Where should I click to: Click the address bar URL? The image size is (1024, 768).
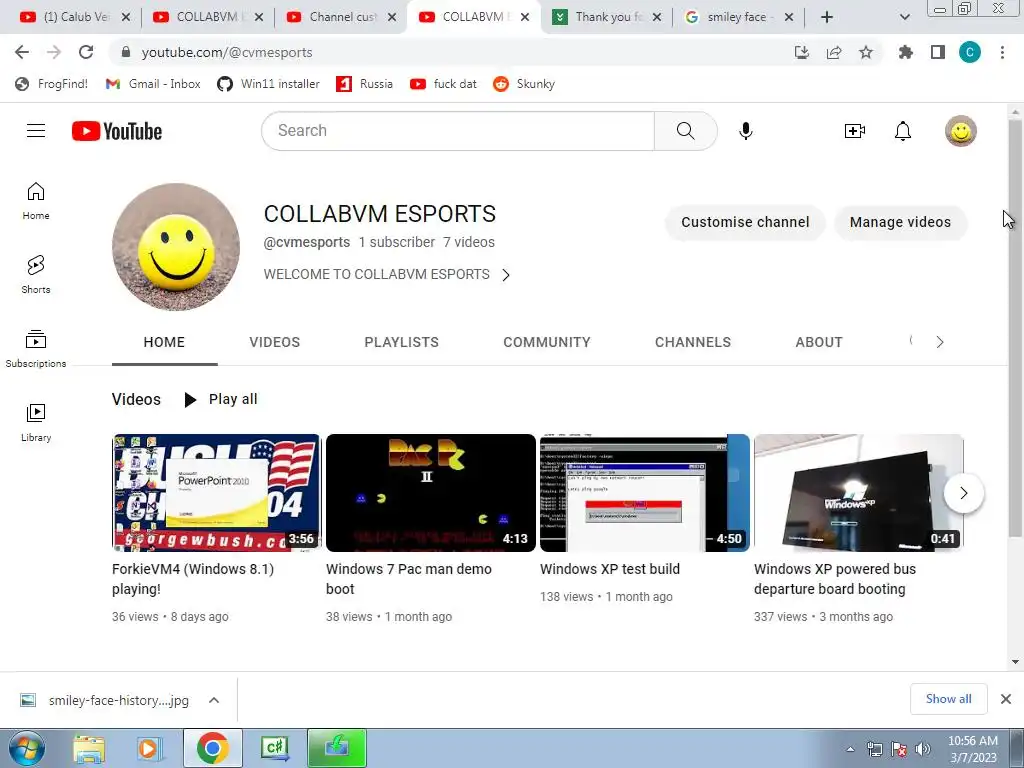click(x=227, y=52)
